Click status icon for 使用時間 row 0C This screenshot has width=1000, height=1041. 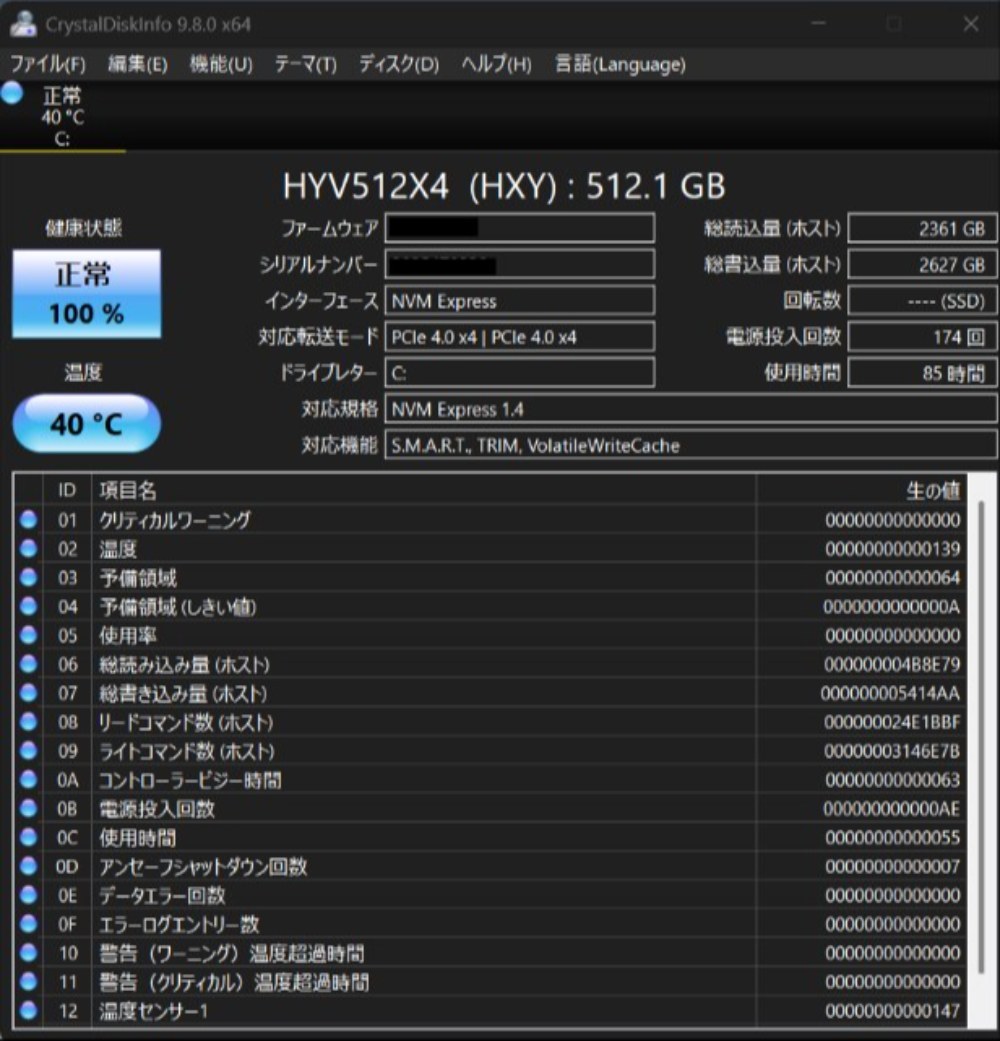click(29, 837)
